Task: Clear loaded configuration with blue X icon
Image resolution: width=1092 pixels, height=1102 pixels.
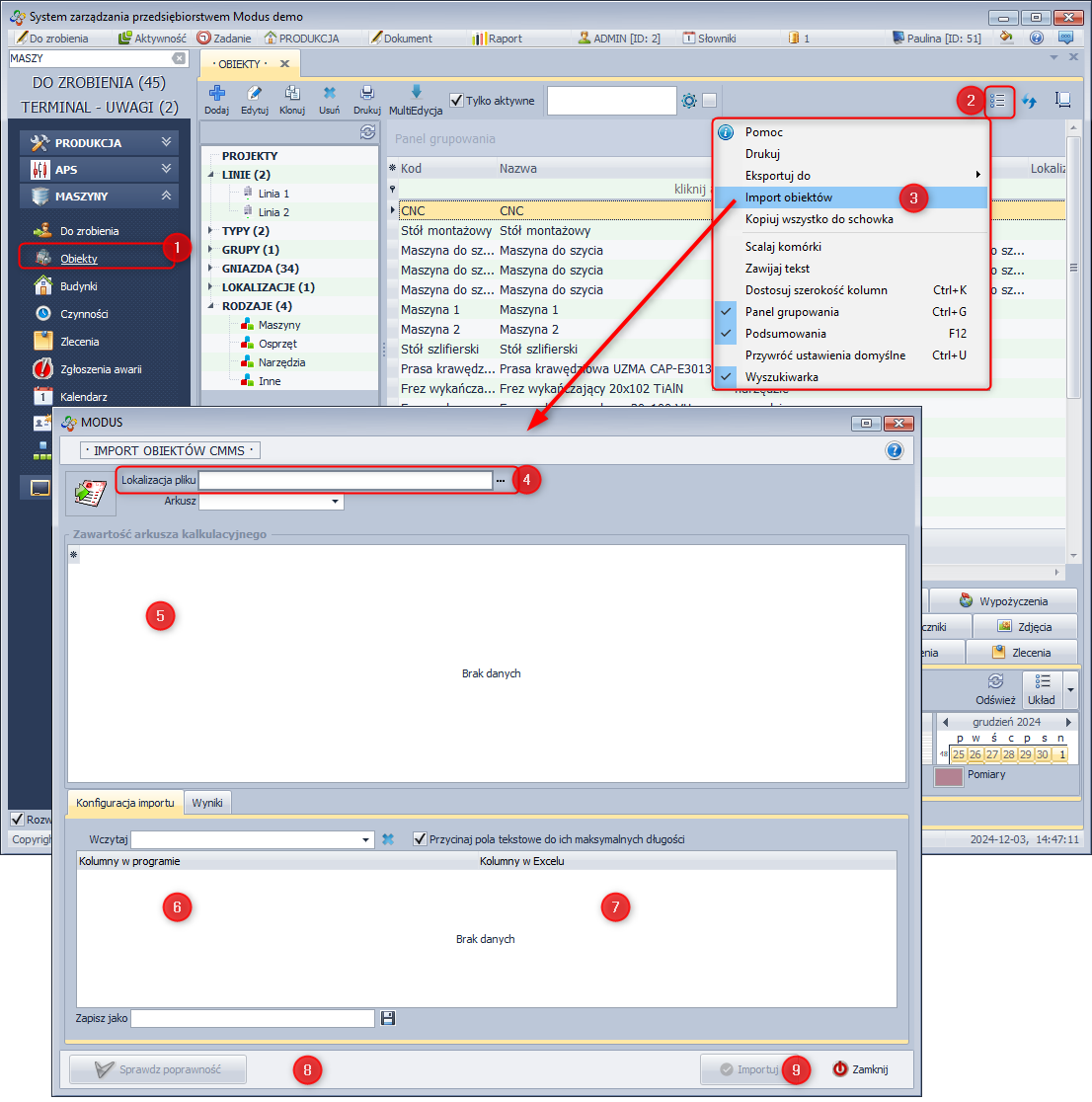Action: (388, 839)
